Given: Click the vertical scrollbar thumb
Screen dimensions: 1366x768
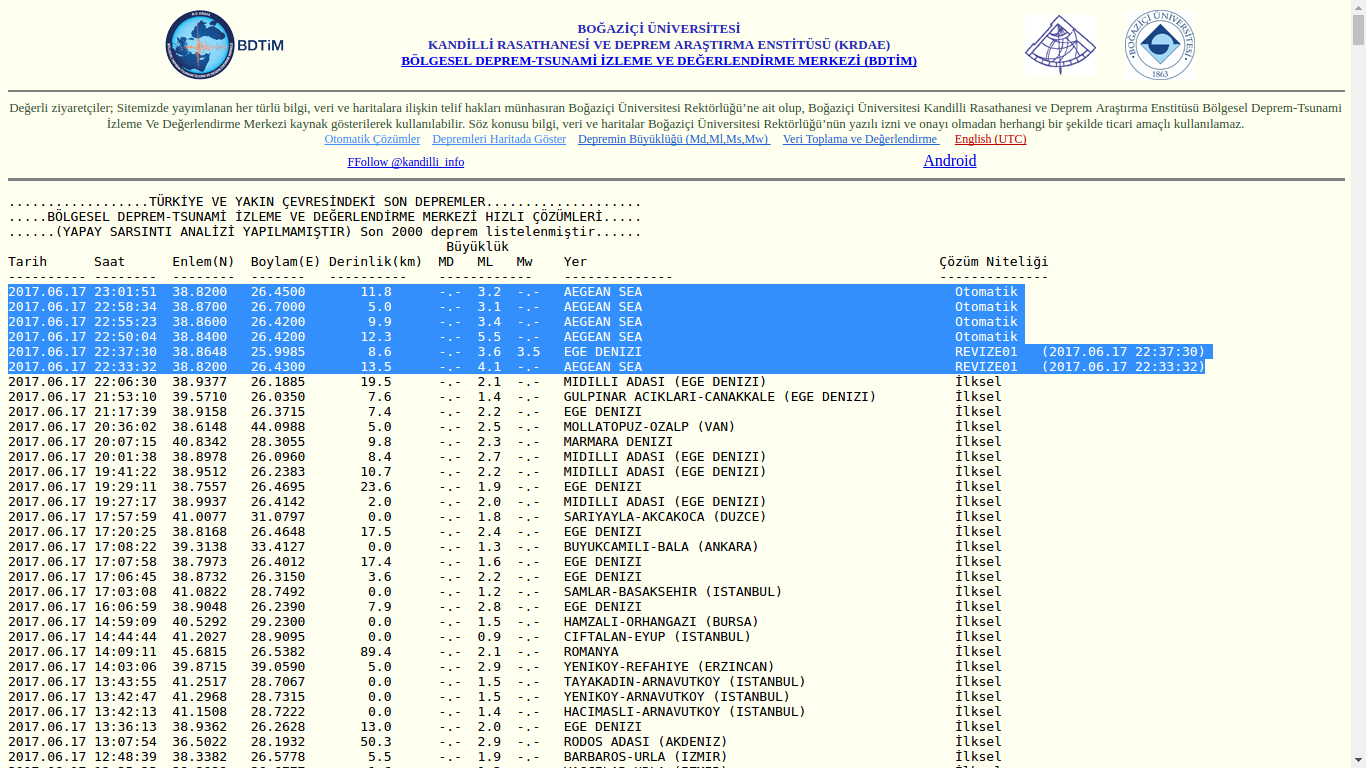Looking at the screenshot, I should pyautogui.click(x=1358, y=31).
